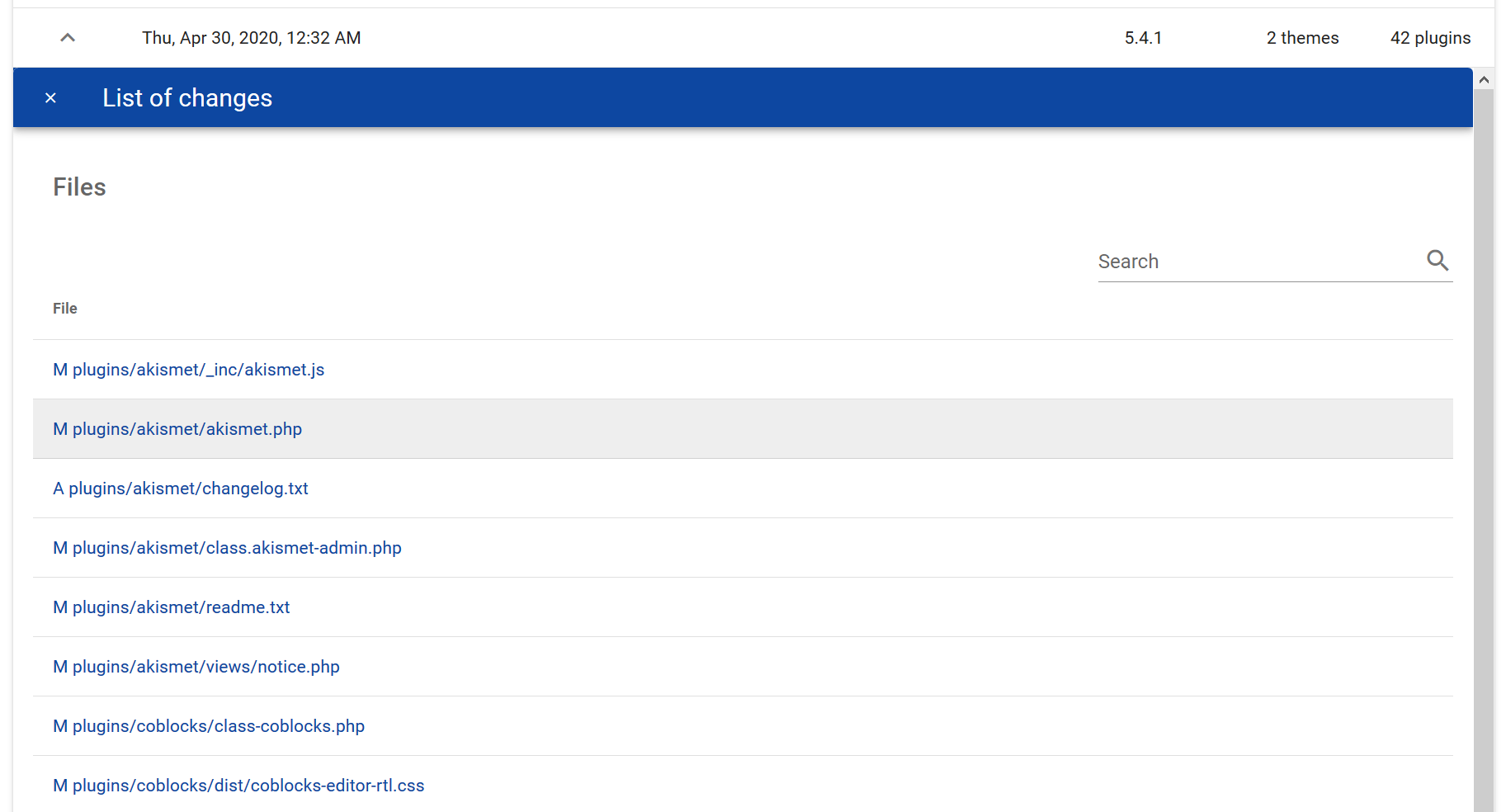
Task: Close the List of changes panel
Action: point(50,98)
